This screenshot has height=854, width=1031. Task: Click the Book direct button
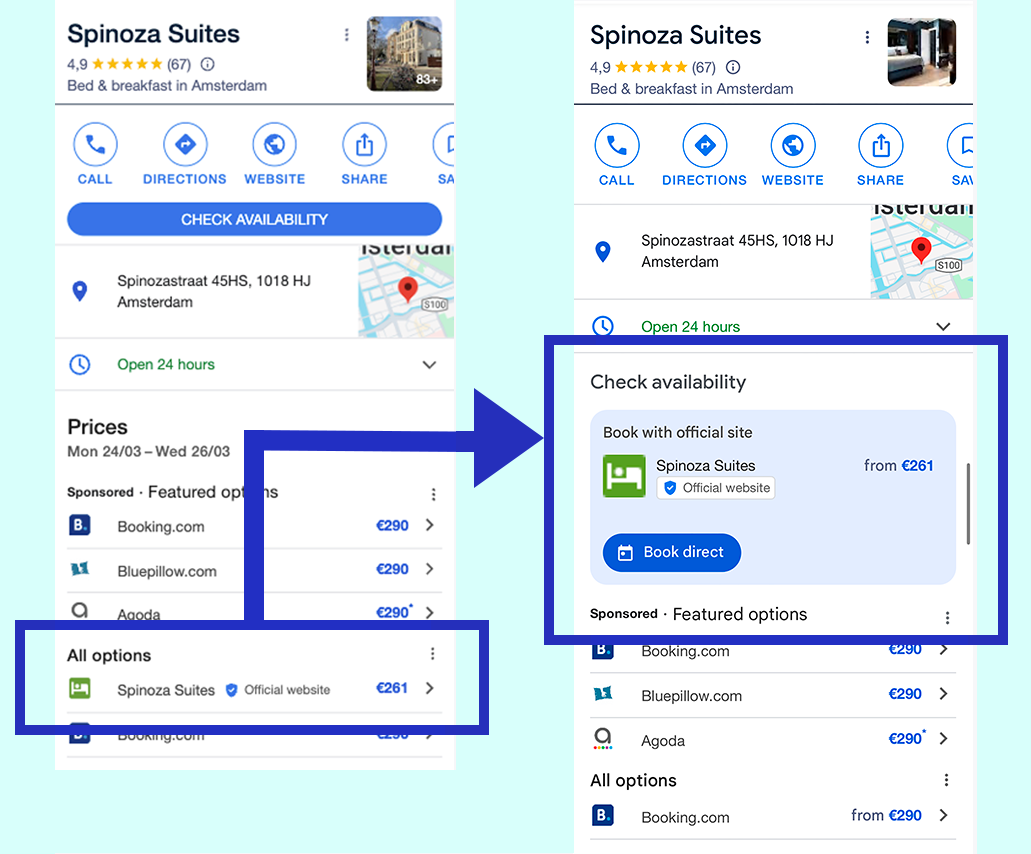tap(671, 552)
